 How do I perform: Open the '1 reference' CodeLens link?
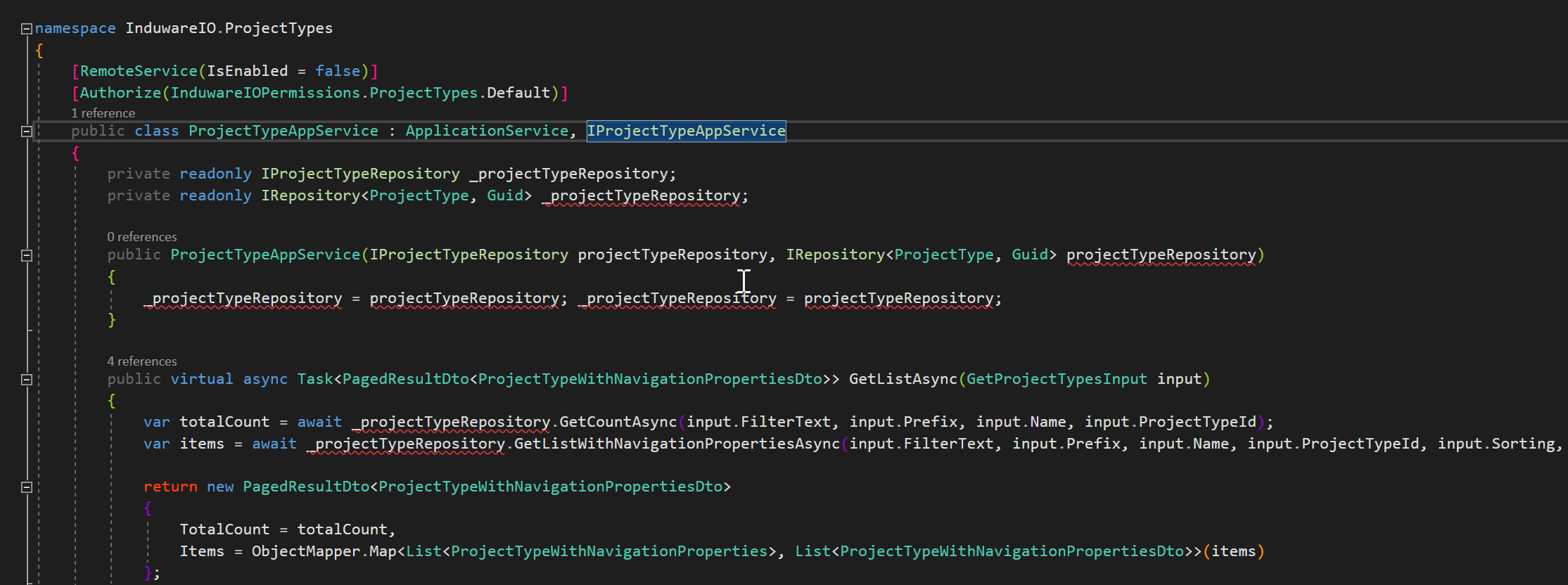[103, 113]
